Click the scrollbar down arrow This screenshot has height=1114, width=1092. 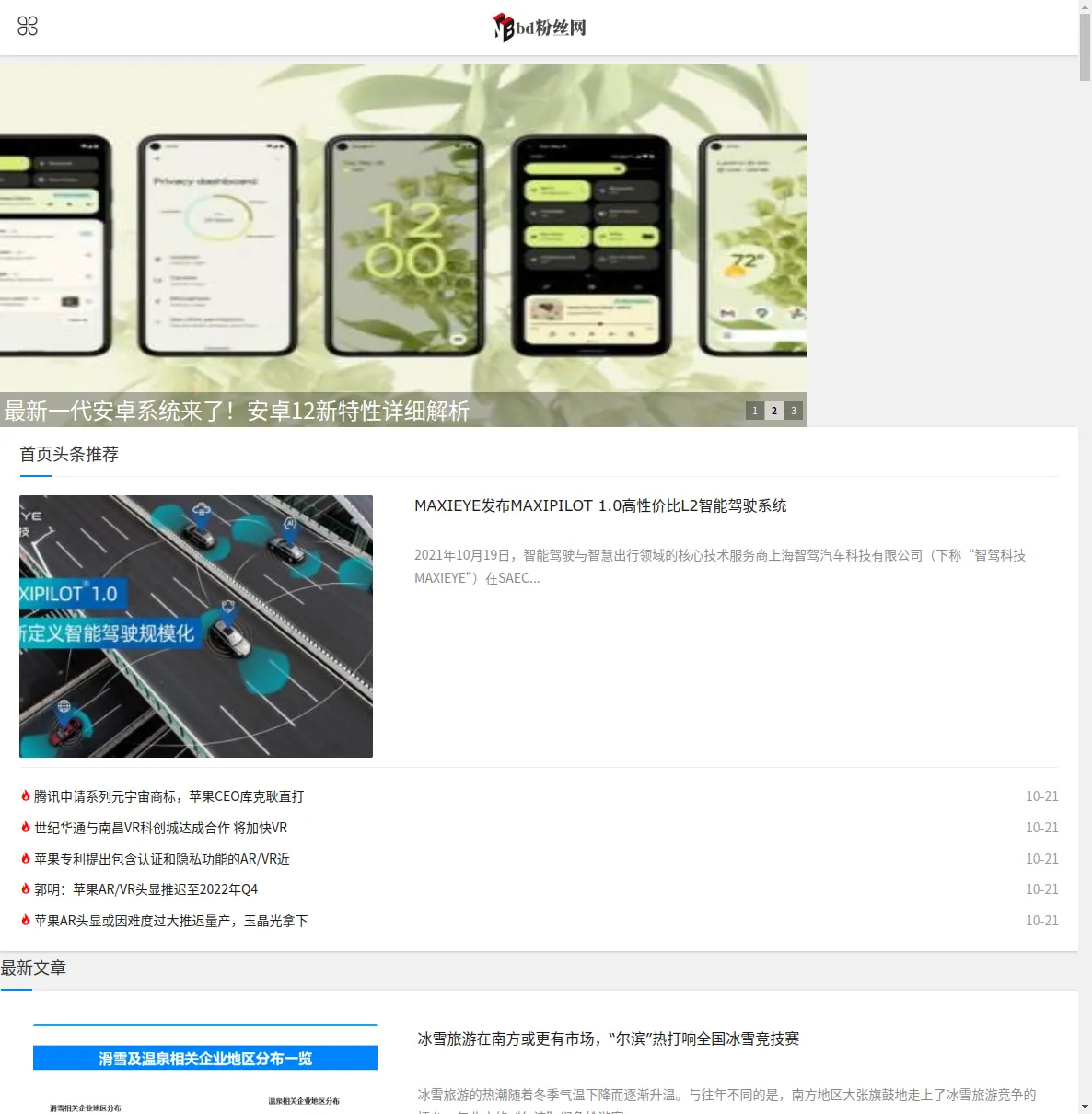pyautogui.click(x=1085, y=1107)
